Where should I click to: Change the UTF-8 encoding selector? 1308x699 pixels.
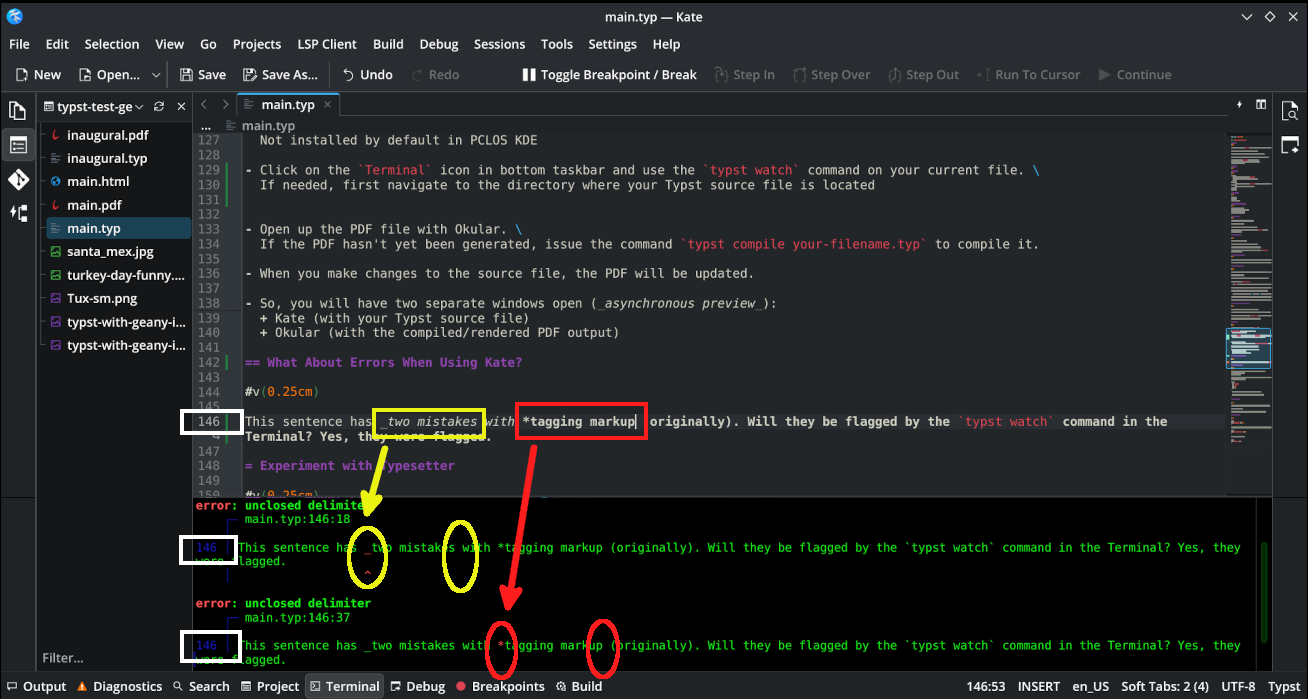(x=1240, y=686)
